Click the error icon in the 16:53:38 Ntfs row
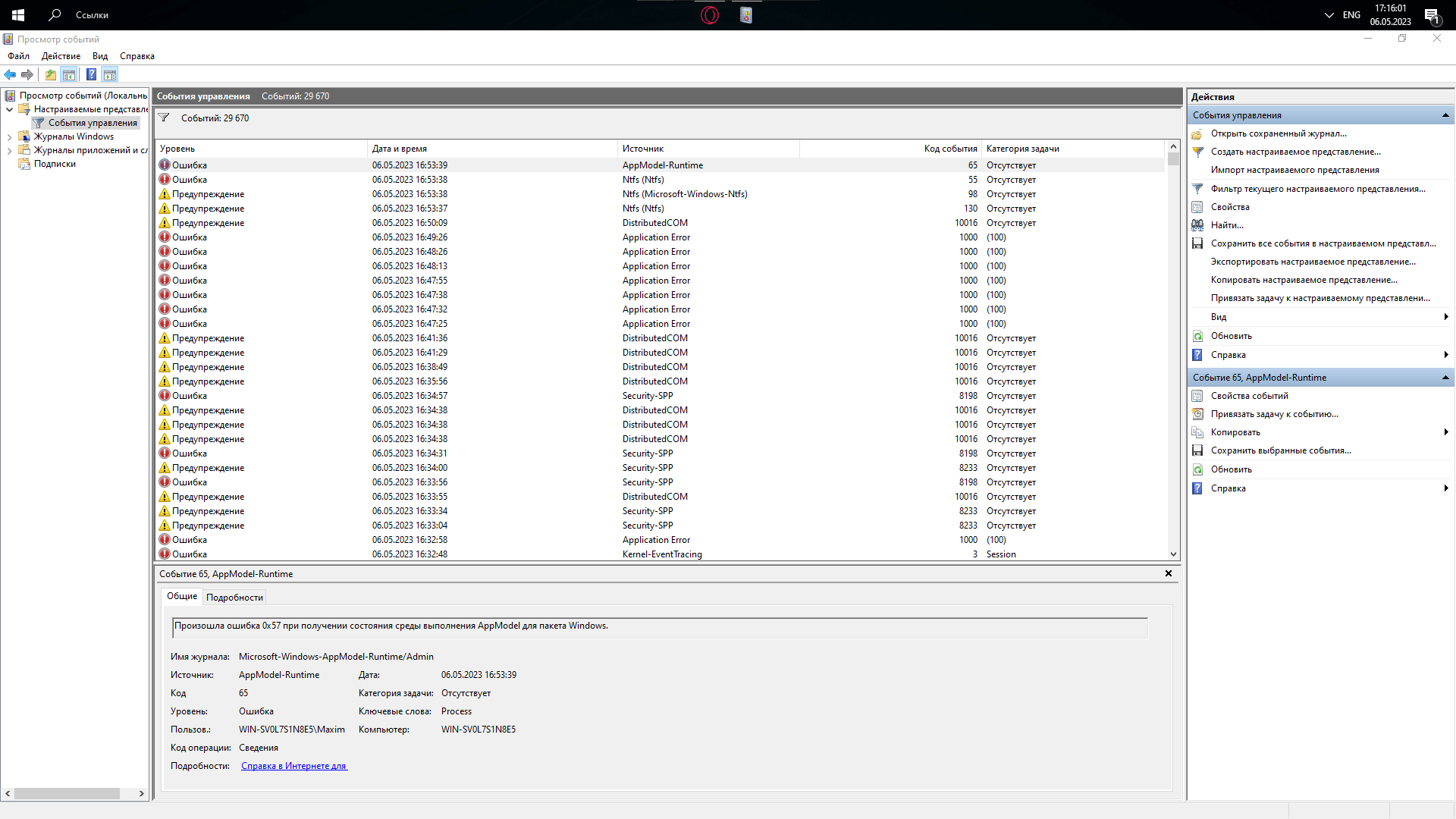The image size is (1456, 819). (165, 180)
